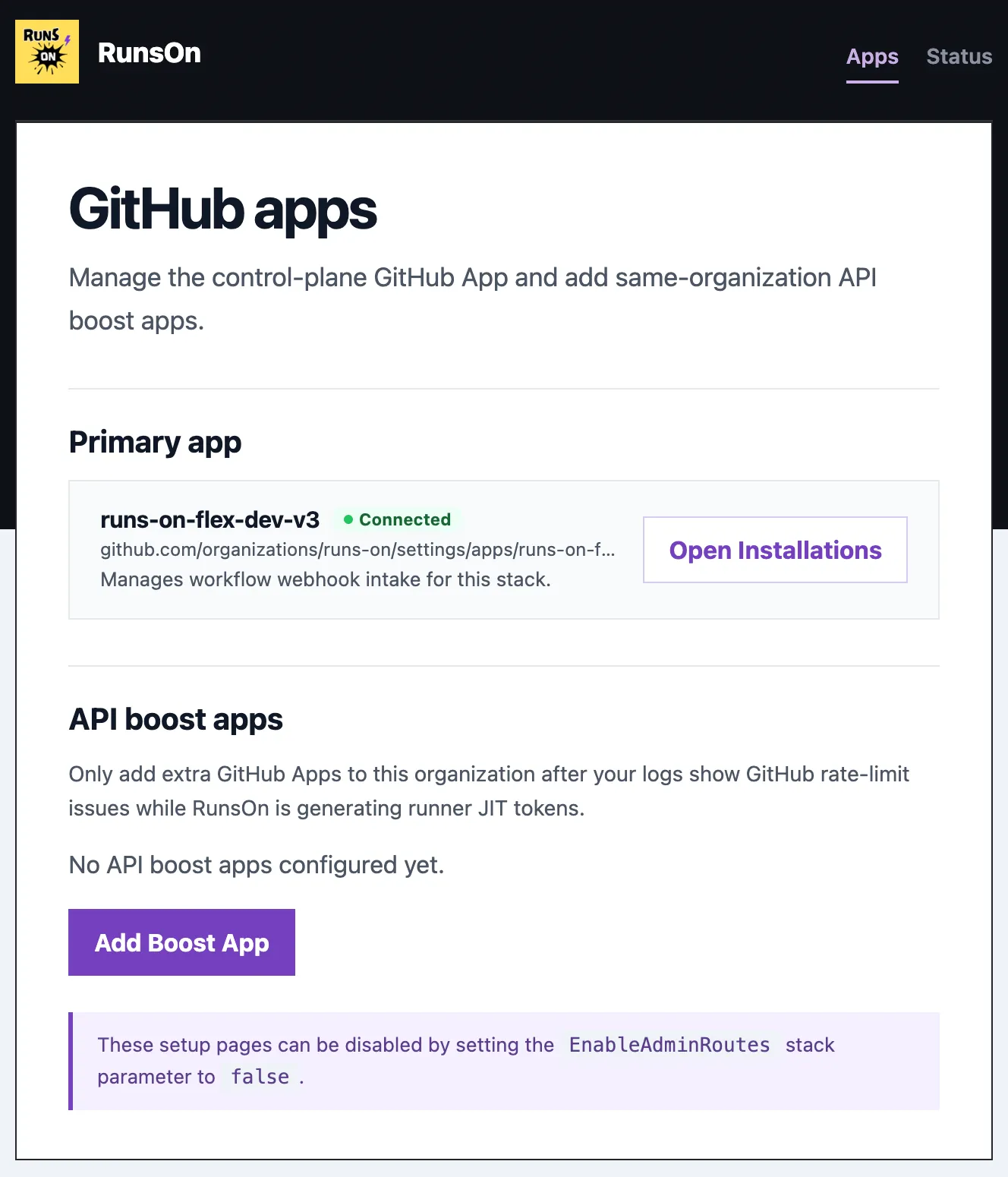
Task: Open the Status tab
Action: click(959, 57)
